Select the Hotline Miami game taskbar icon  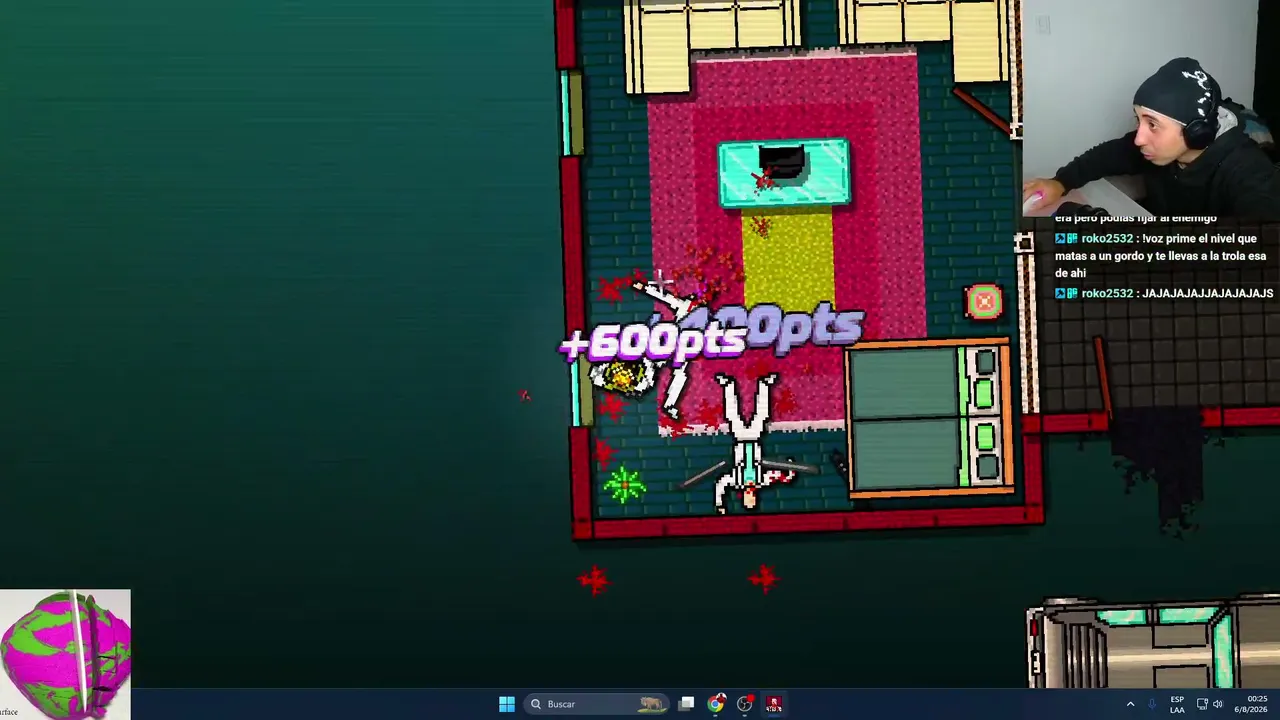(x=773, y=704)
